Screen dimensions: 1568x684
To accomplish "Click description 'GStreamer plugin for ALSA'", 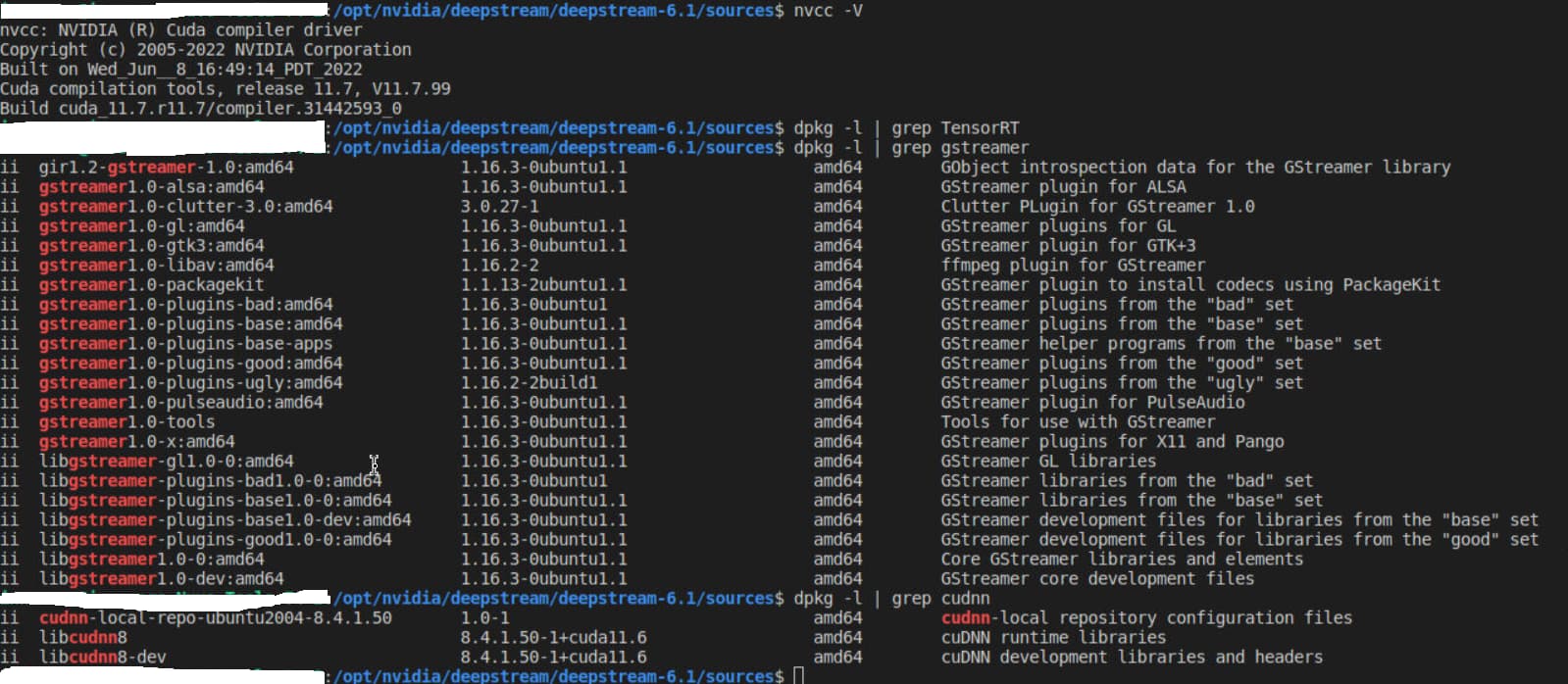I will [1063, 187].
